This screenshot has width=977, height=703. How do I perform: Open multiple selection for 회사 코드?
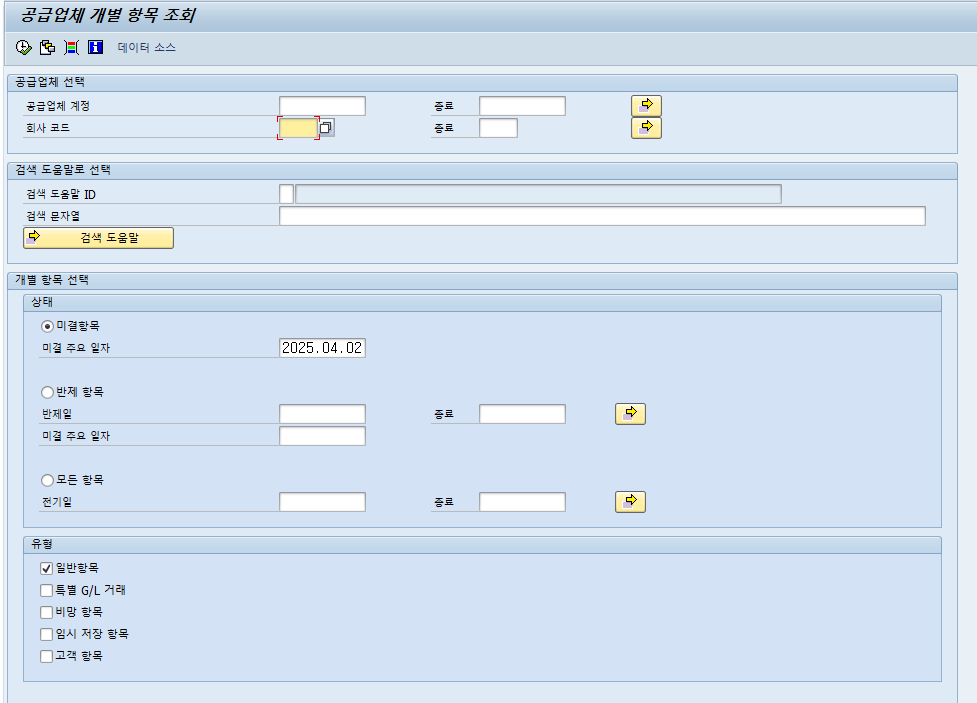646,128
